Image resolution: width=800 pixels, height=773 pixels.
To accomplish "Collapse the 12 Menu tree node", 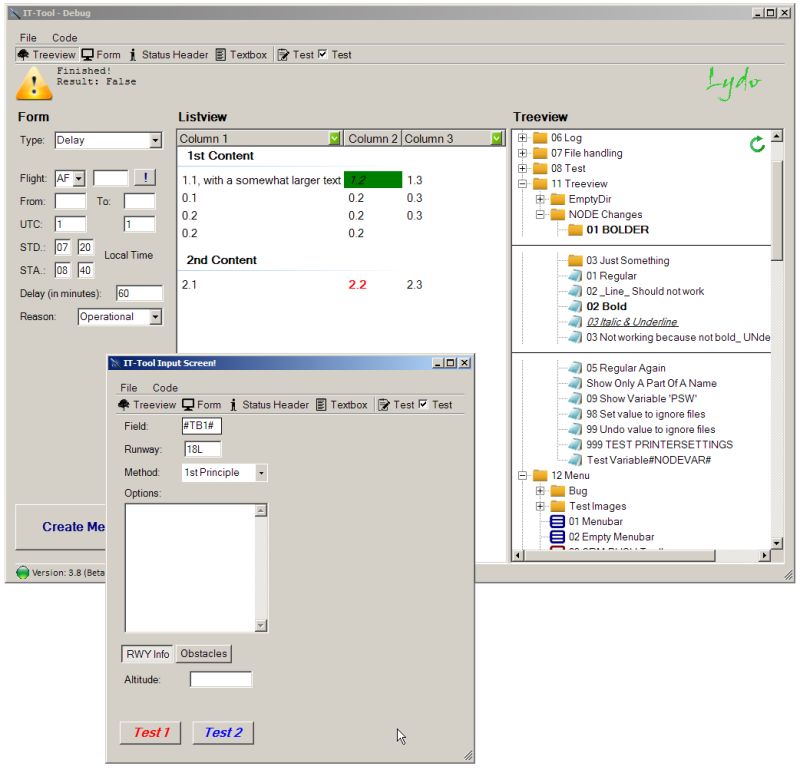I will [x=522, y=476].
